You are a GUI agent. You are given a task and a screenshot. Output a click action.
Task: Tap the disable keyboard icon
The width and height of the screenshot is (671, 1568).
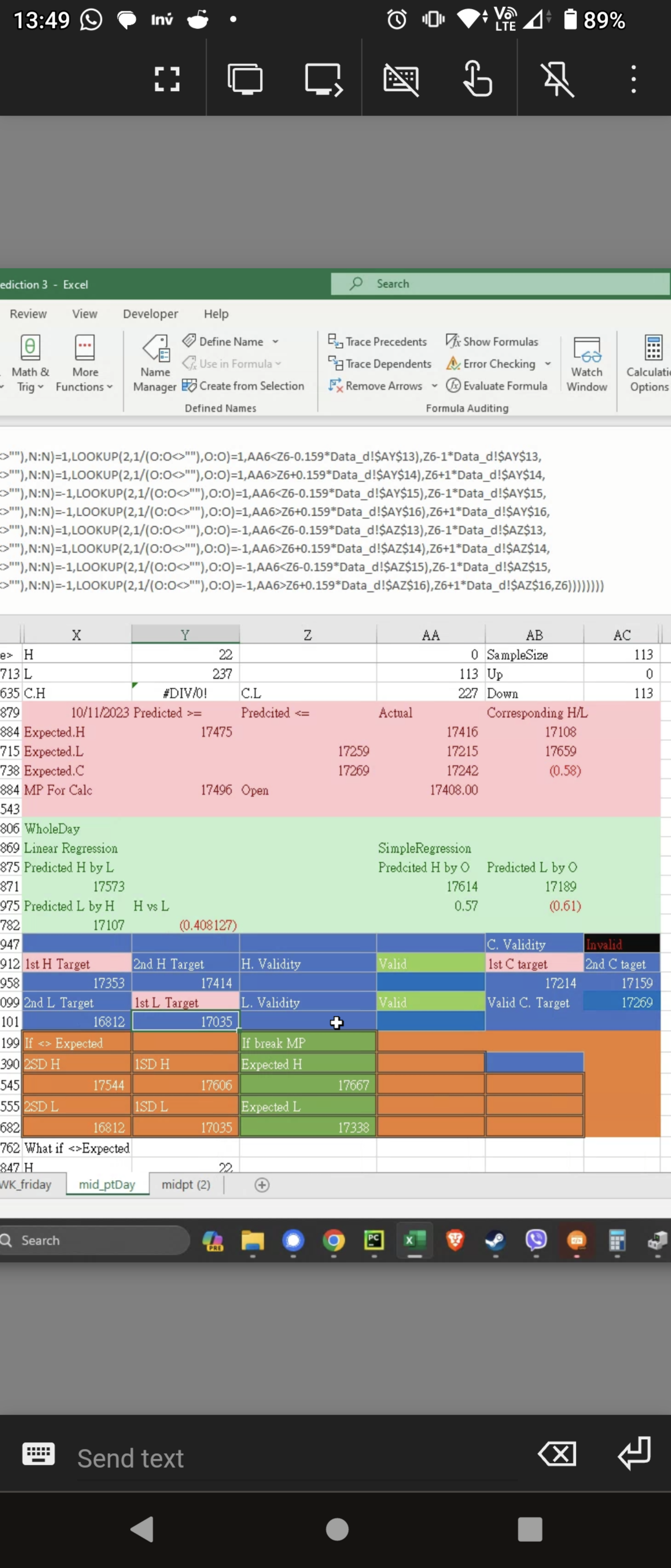pyautogui.click(x=401, y=79)
